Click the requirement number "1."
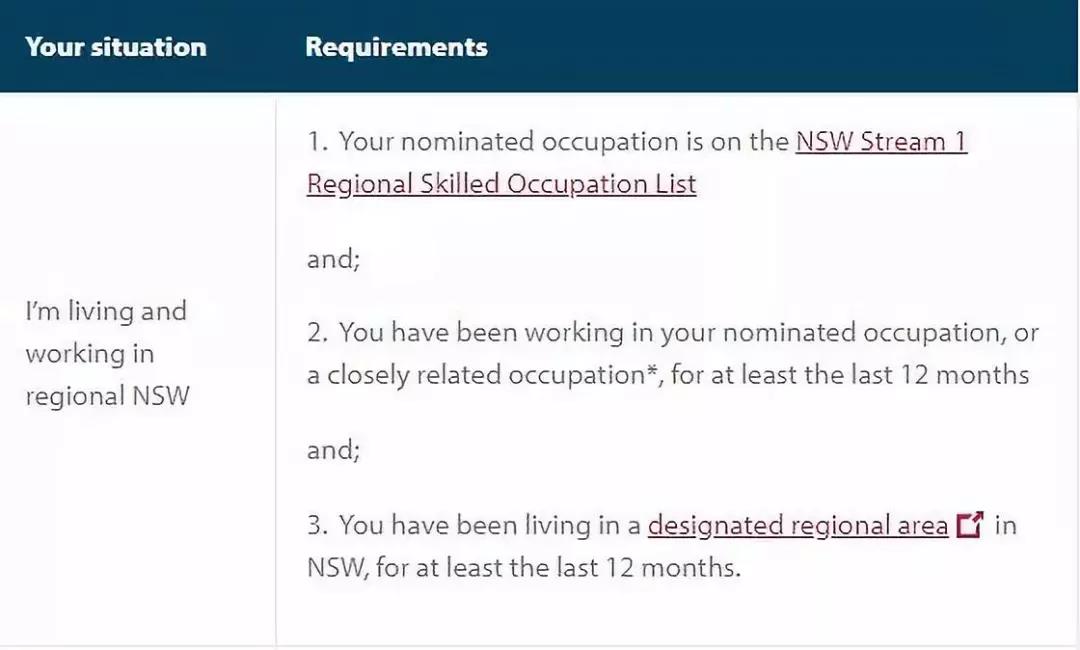1080x650 pixels. [x=317, y=142]
